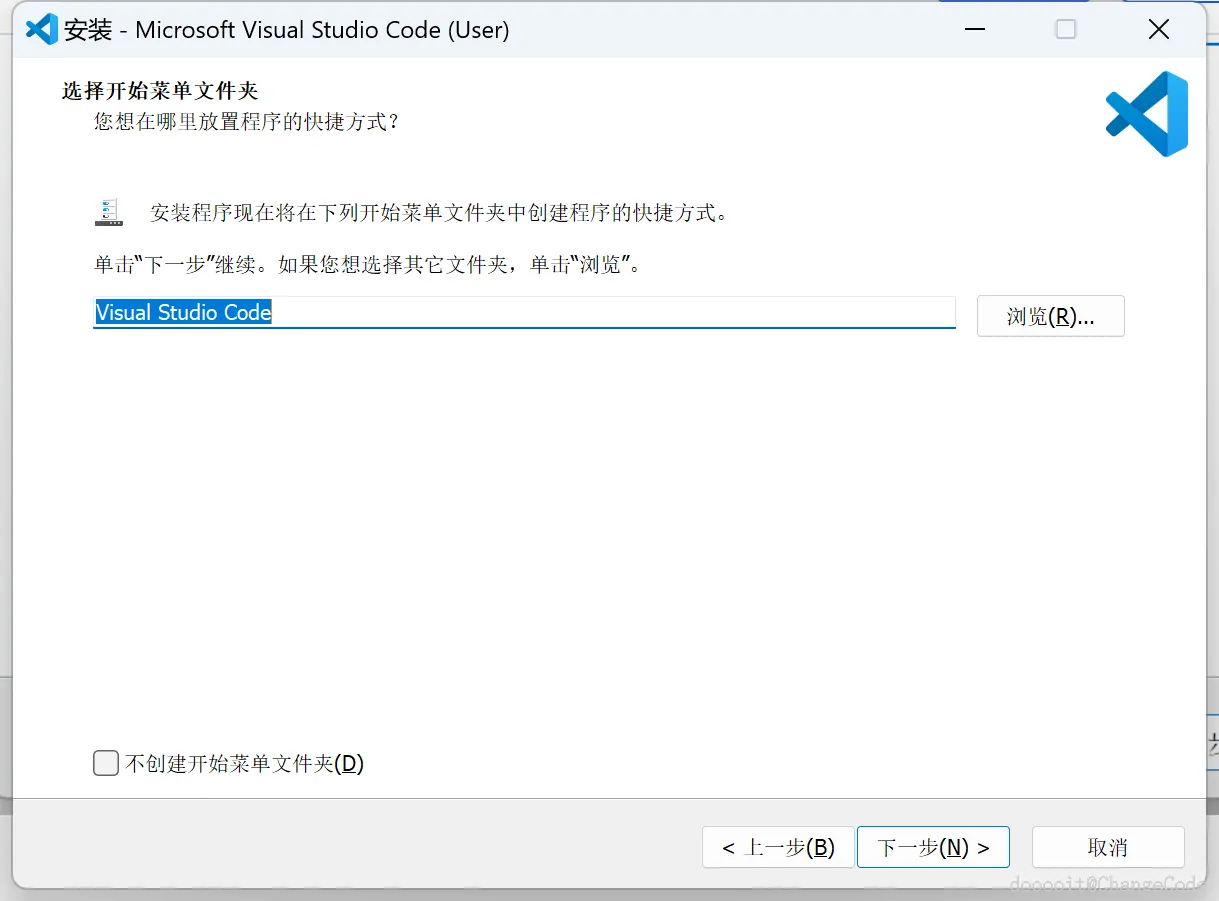
Task: Click the large VS Code logo in the header
Action: [x=1147, y=114]
